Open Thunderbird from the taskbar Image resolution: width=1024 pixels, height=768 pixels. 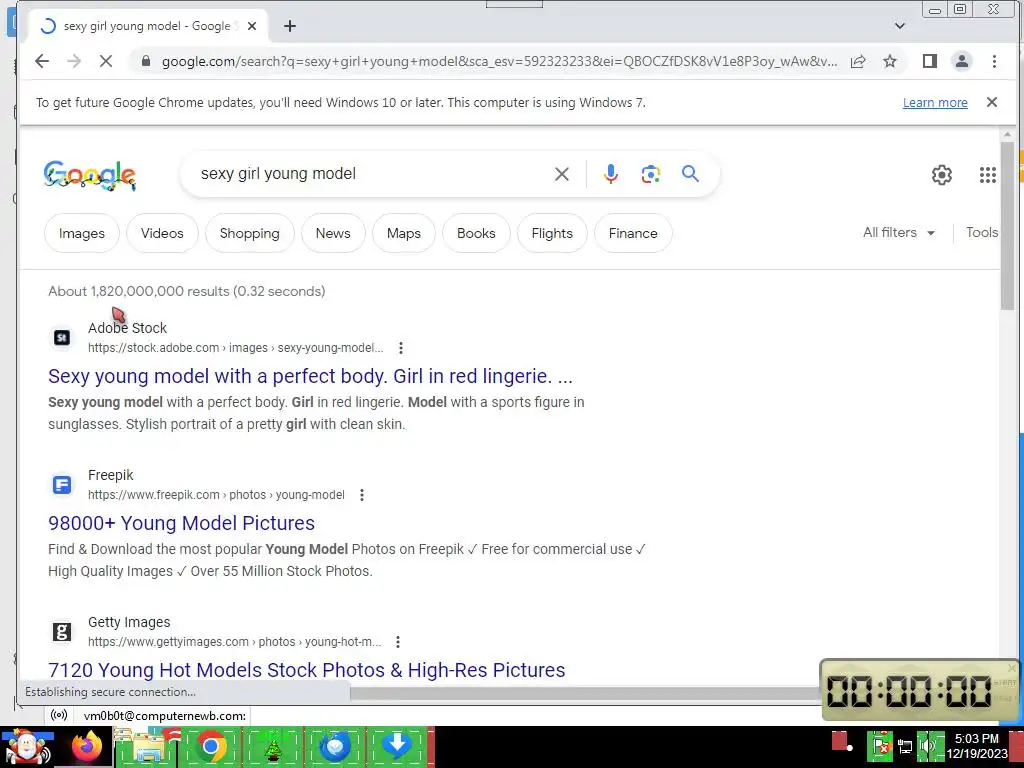click(334, 746)
